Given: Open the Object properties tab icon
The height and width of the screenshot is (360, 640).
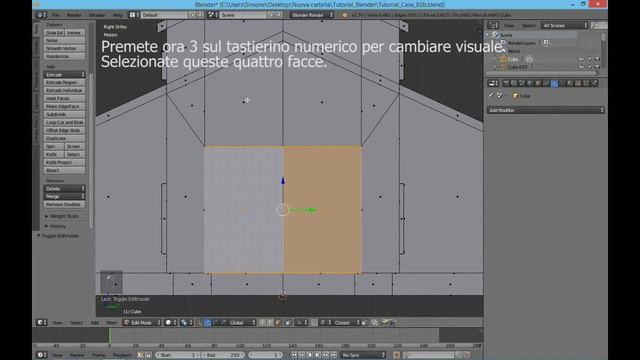Looking at the screenshot, I should pyautogui.click(x=538, y=83).
